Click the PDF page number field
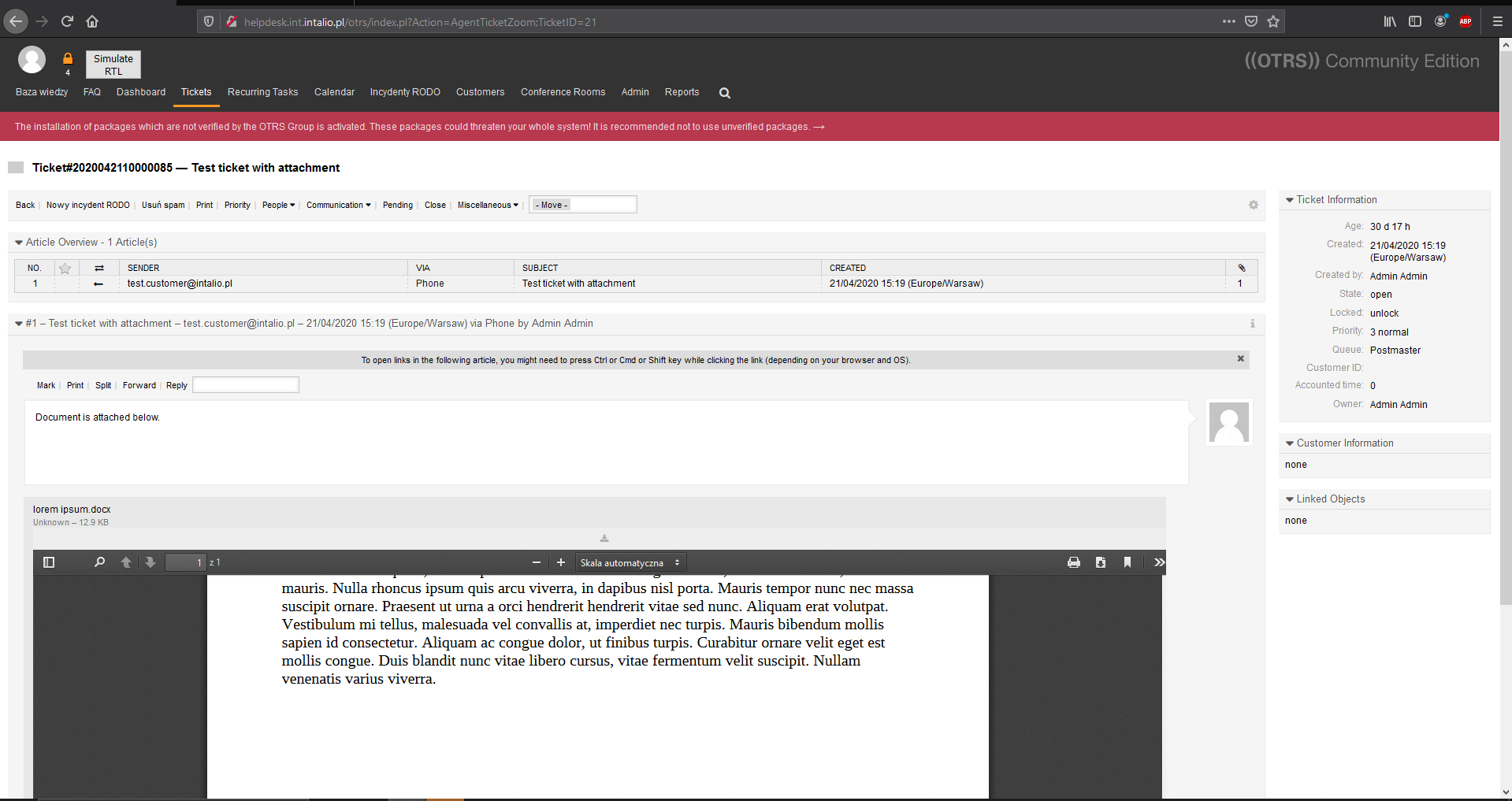This screenshot has height=801, width=1512. (186, 562)
